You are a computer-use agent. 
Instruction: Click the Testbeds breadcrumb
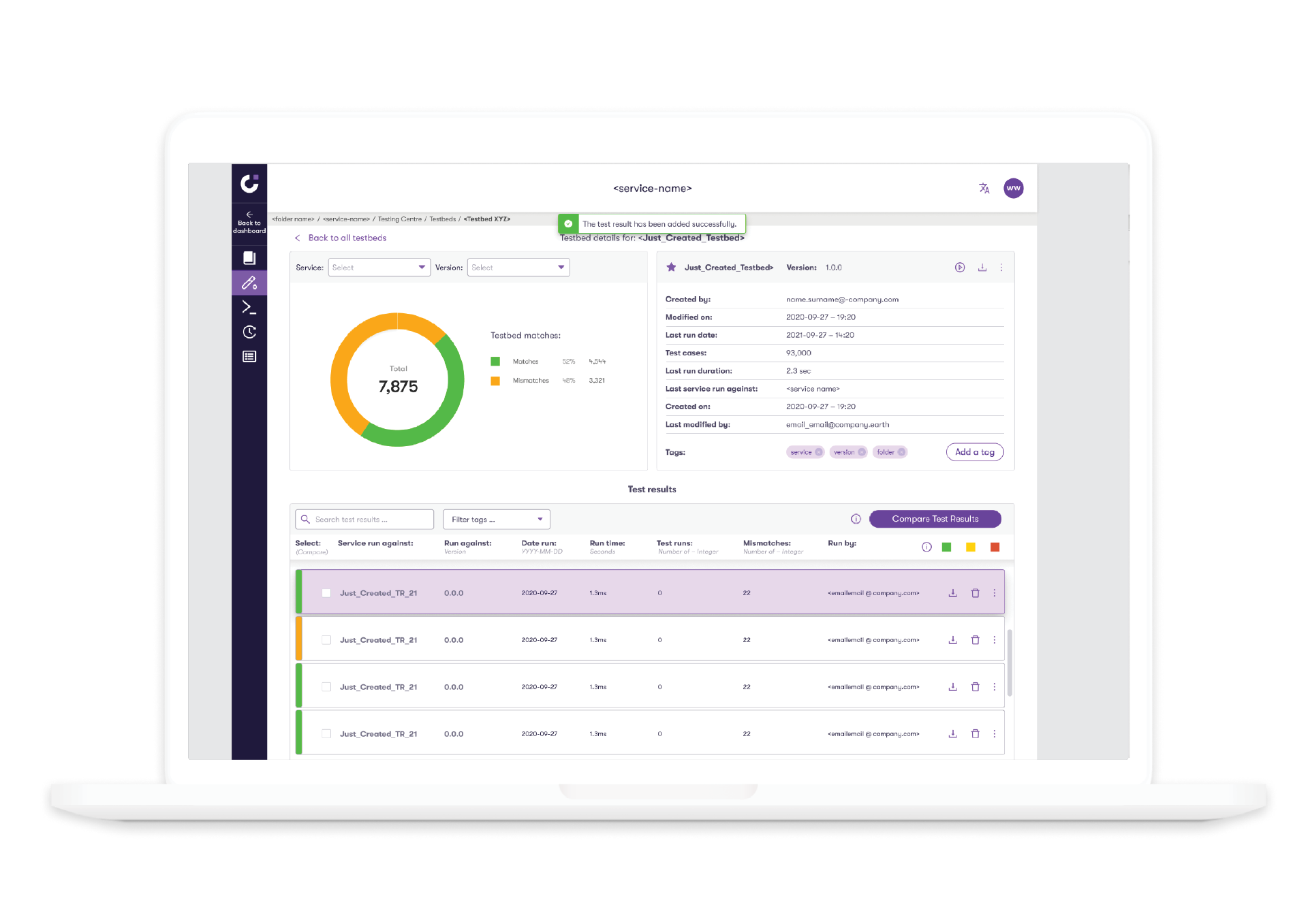(443, 219)
